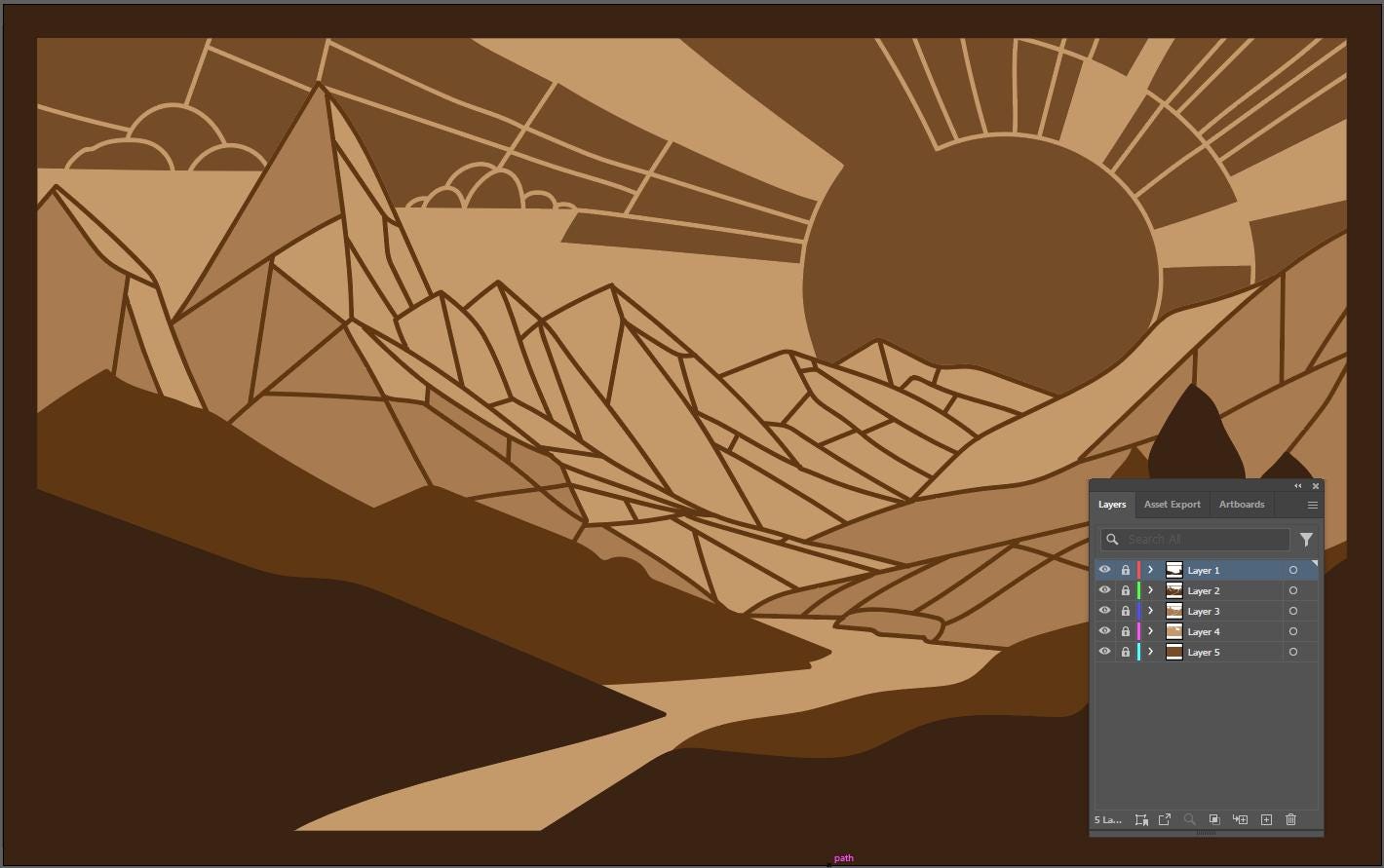Hide Layer 2 using its eye icon
The height and width of the screenshot is (868, 1384).
1104,590
